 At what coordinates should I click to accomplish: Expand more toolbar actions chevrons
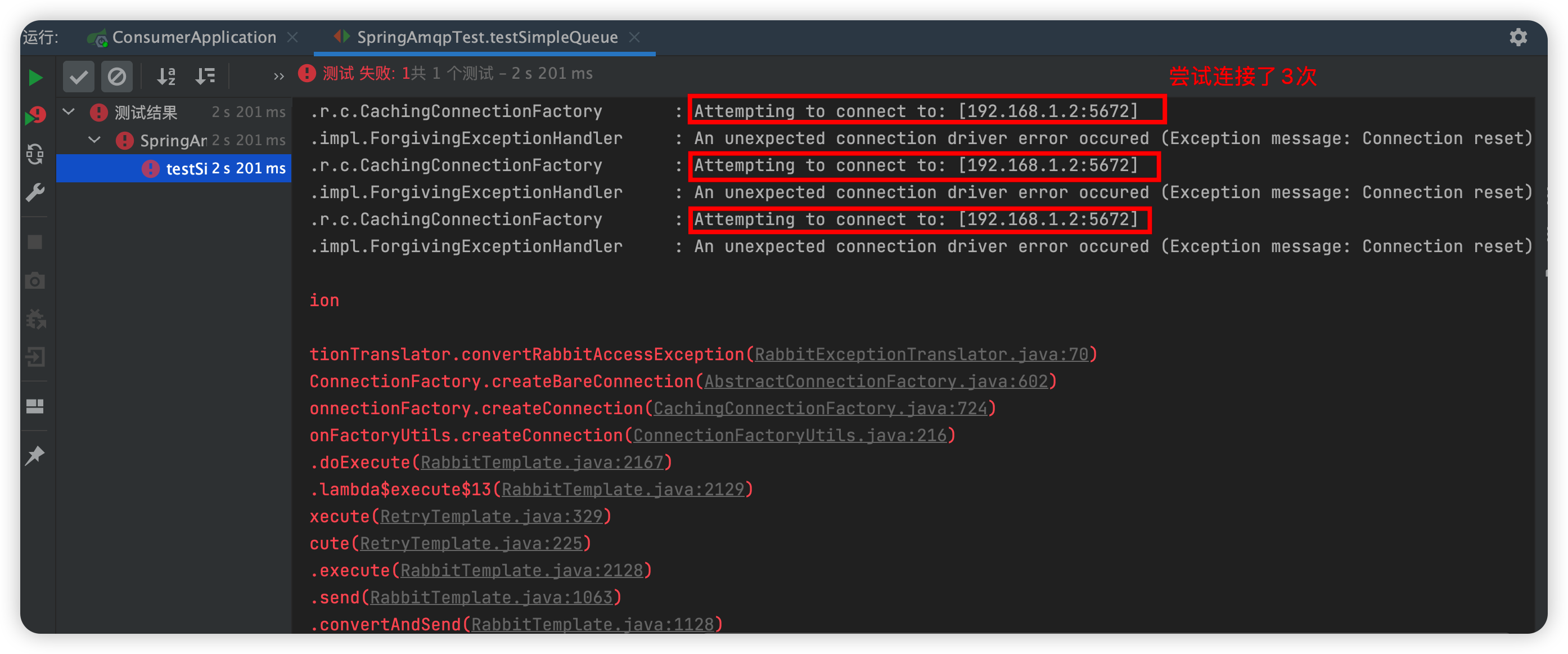[x=278, y=77]
